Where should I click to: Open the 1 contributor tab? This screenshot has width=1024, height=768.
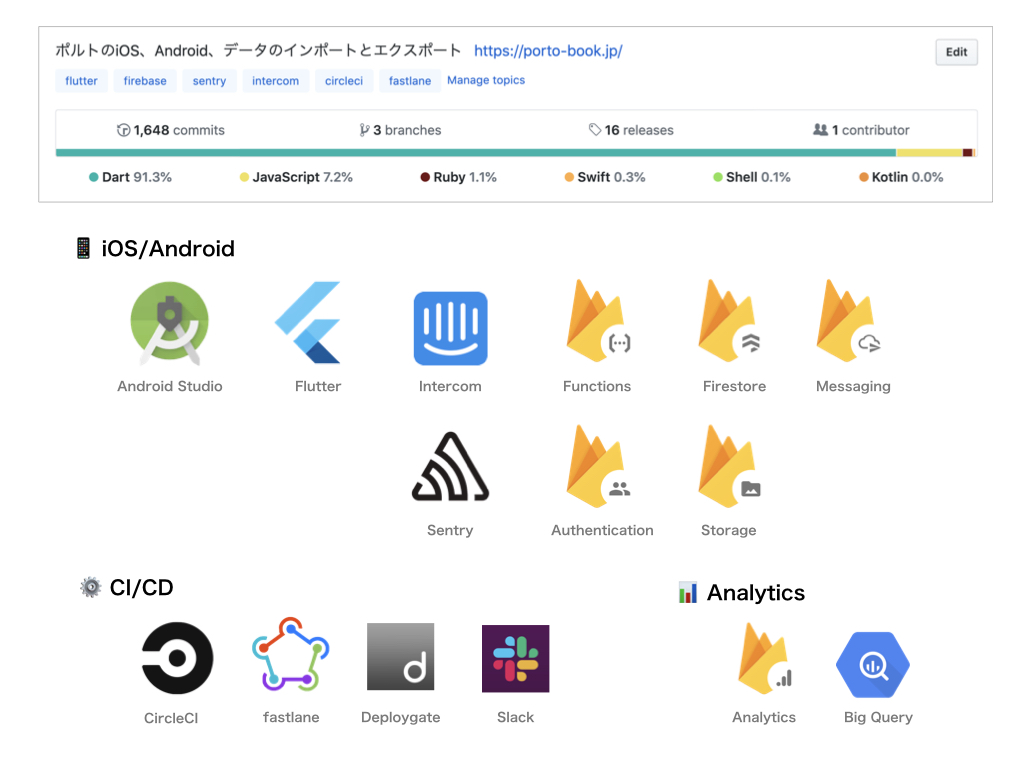(861, 130)
